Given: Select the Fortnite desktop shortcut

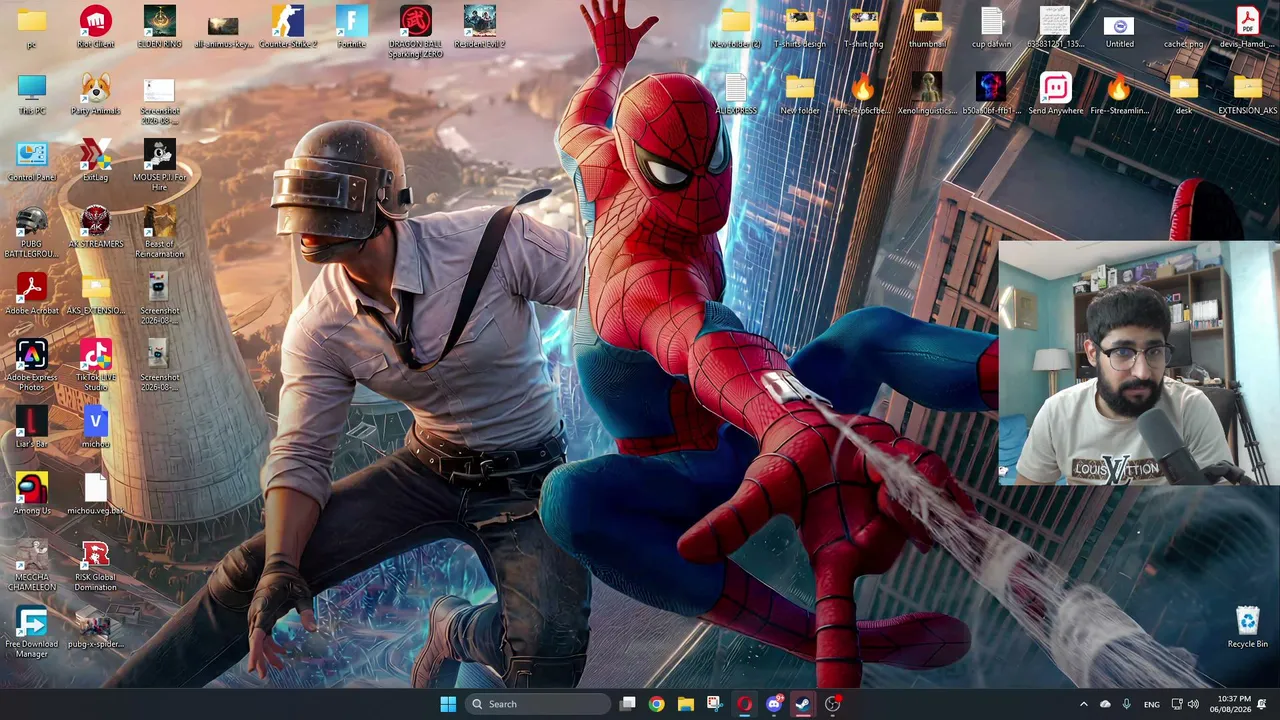Looking at the screenshot, I should [352, 27].
